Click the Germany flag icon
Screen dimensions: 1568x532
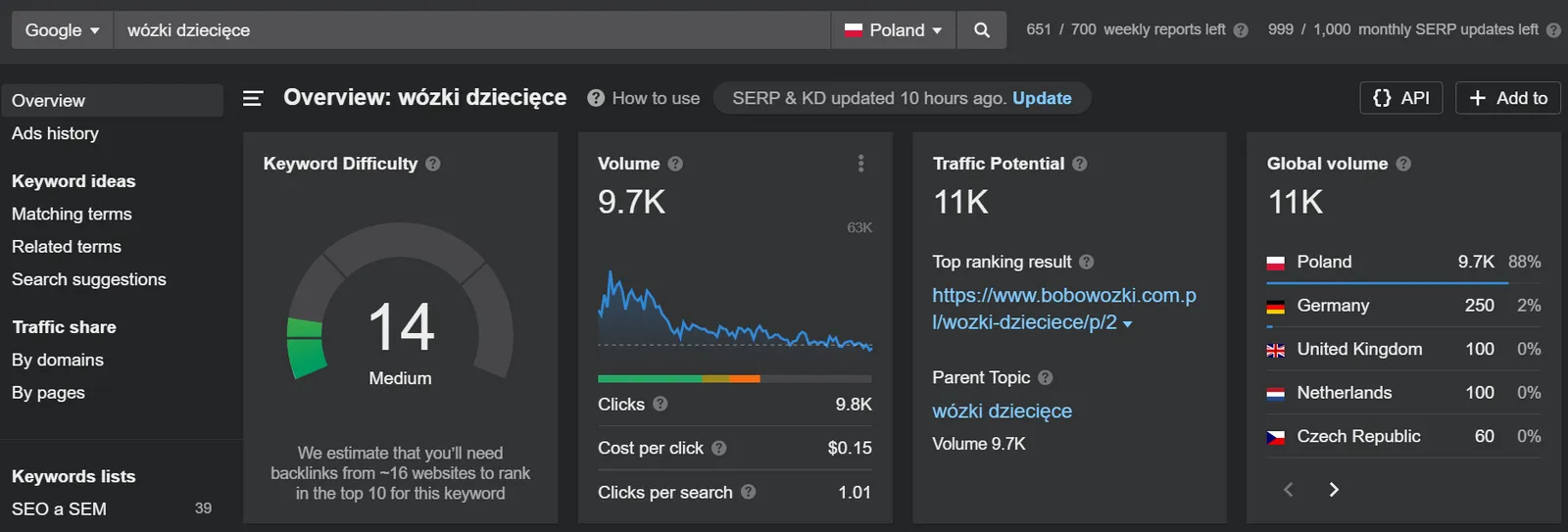coord(1276,307)
